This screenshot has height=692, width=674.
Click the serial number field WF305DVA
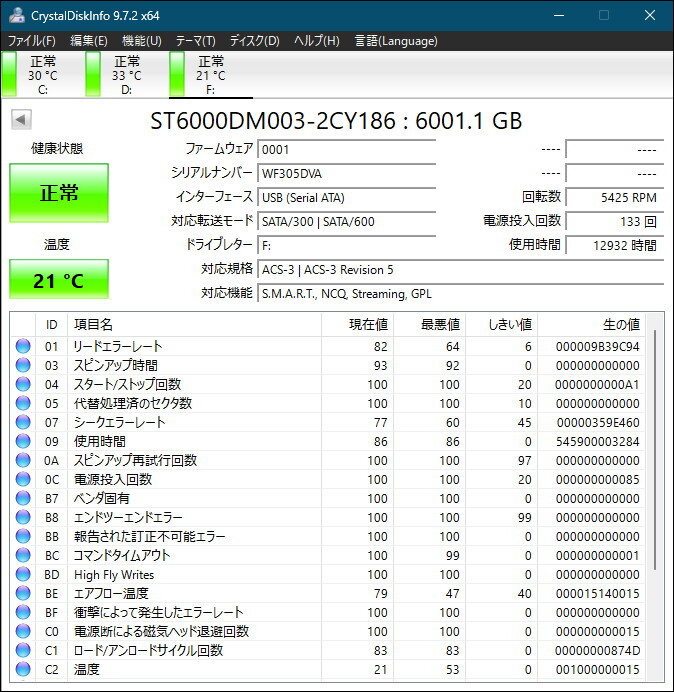point(347,173)
